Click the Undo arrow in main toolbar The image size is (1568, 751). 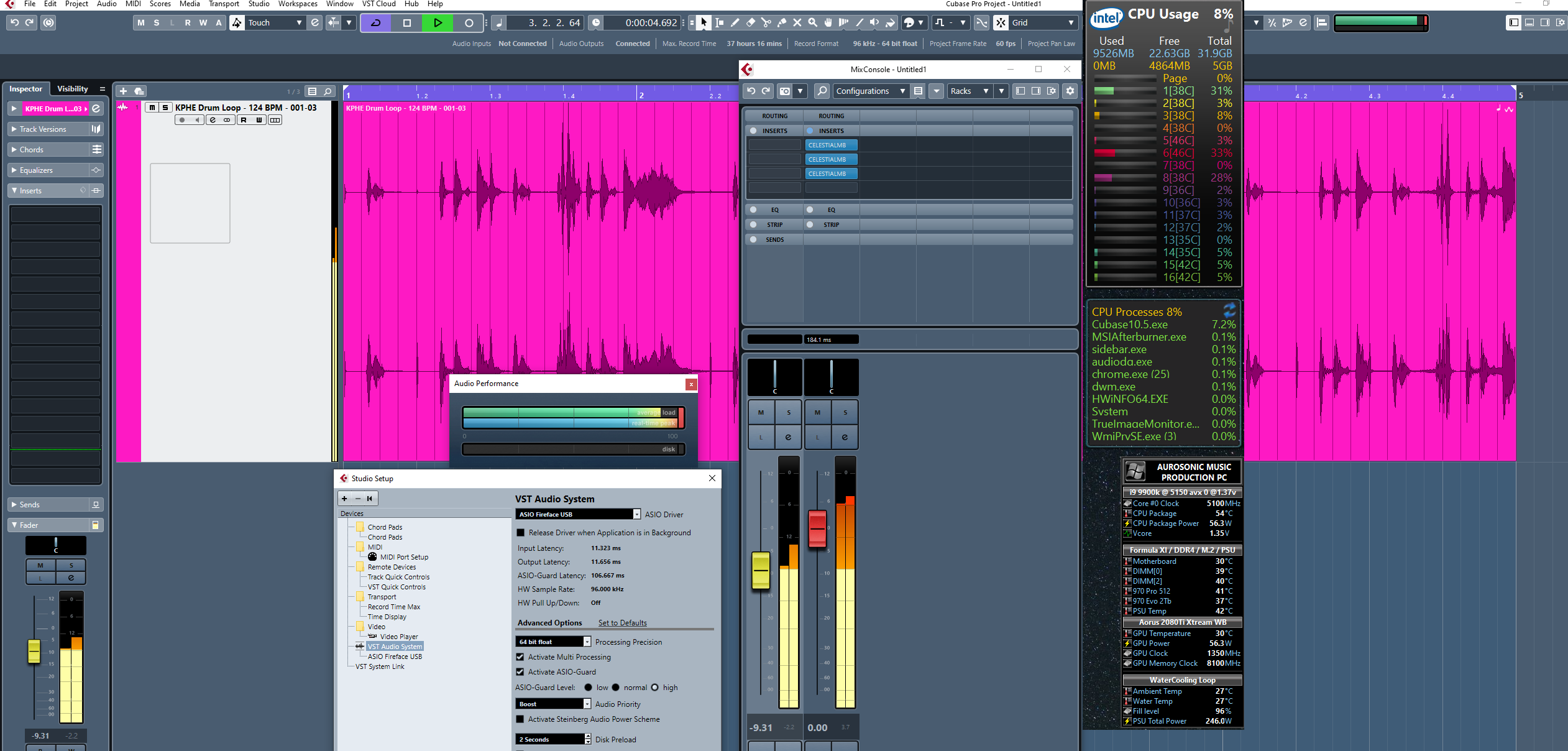point(14,23)
